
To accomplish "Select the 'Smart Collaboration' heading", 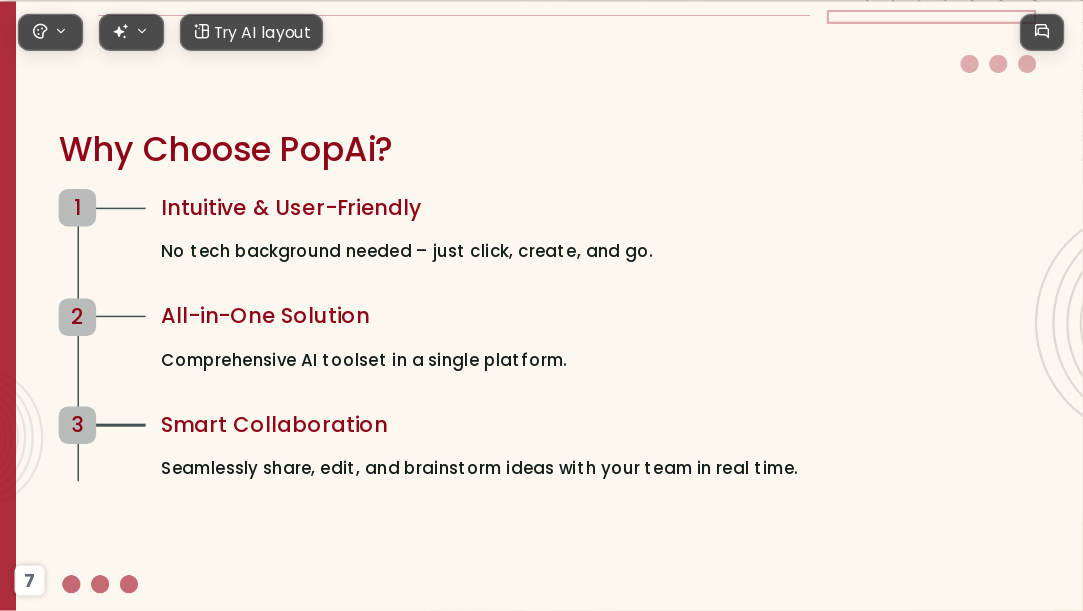I will click(x=274, y=425).
